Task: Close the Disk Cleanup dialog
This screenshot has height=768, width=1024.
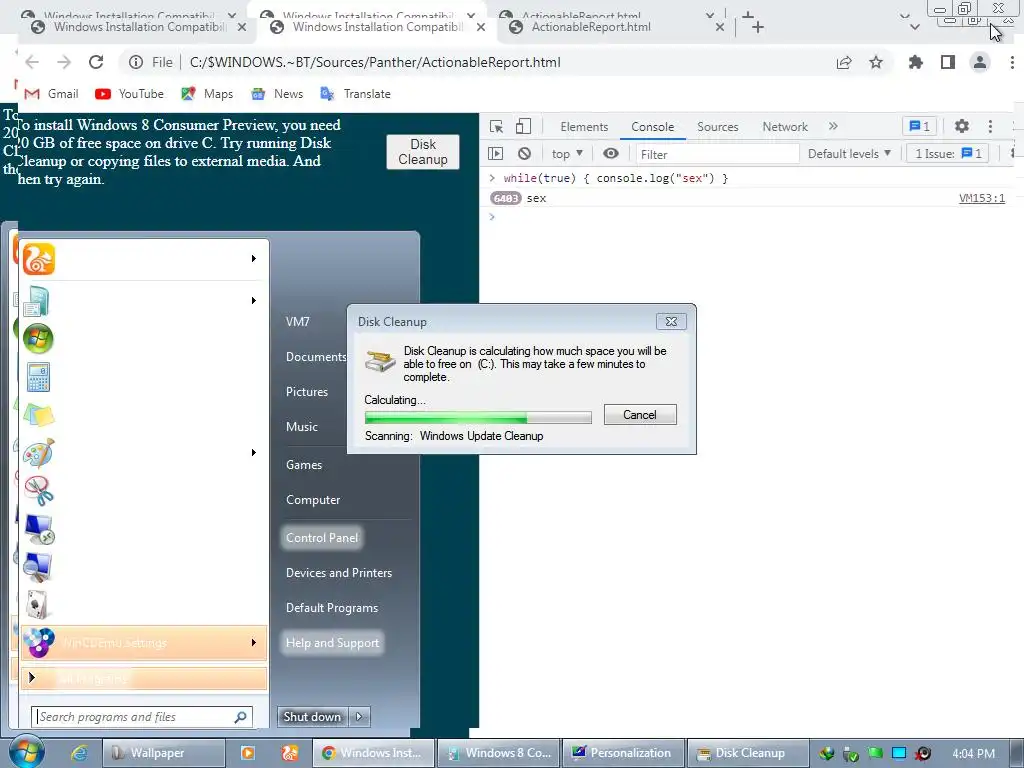Action: point(671,321)
